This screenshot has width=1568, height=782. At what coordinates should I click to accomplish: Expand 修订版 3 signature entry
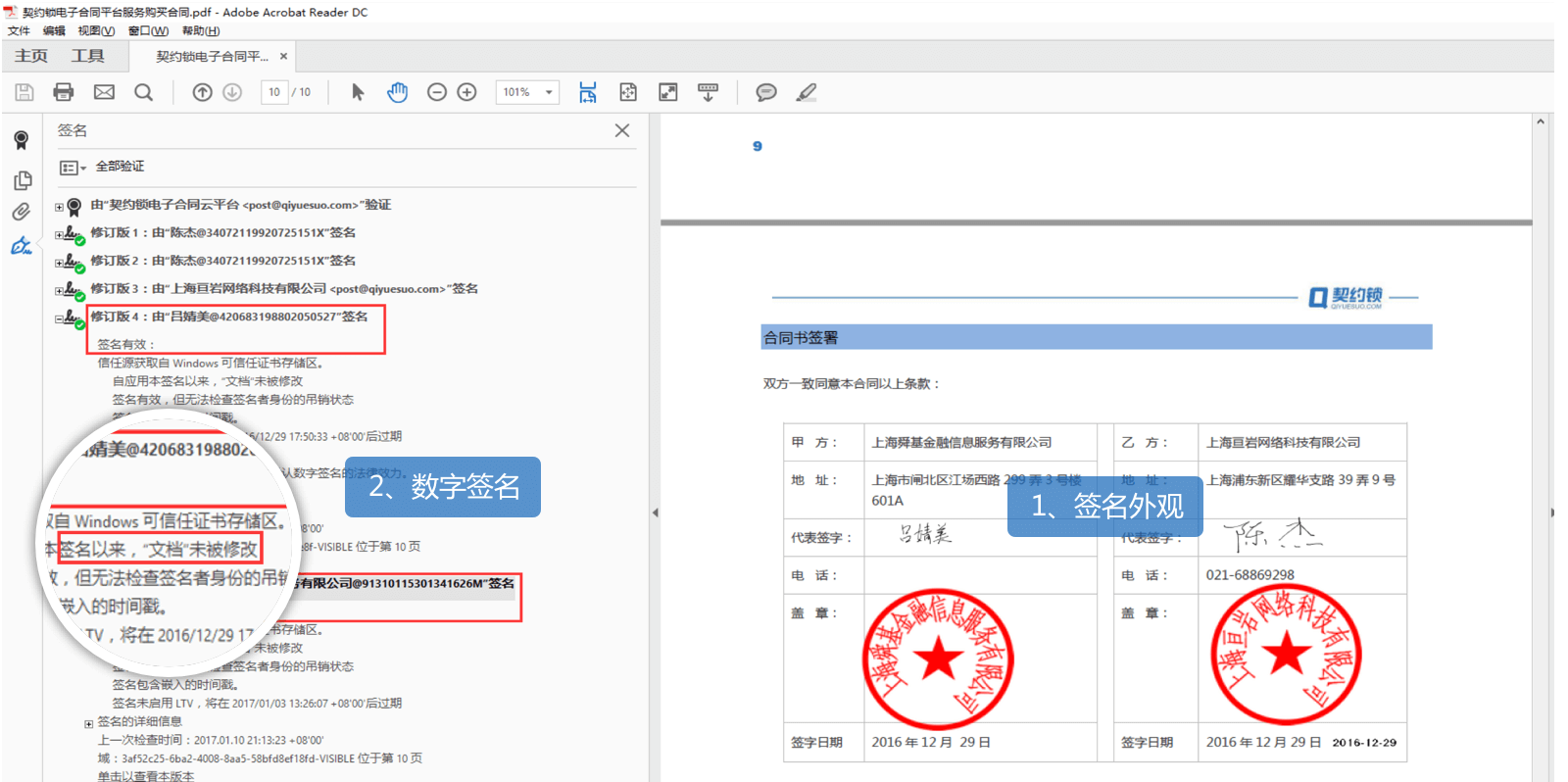(59, 291)
